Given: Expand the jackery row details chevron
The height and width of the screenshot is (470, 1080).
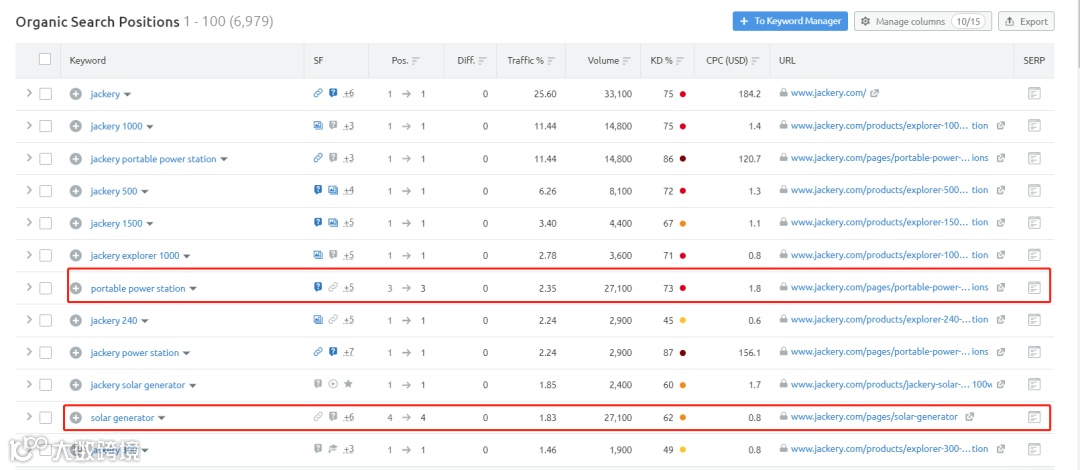Looking at the screenshot, I should [29, 93].
